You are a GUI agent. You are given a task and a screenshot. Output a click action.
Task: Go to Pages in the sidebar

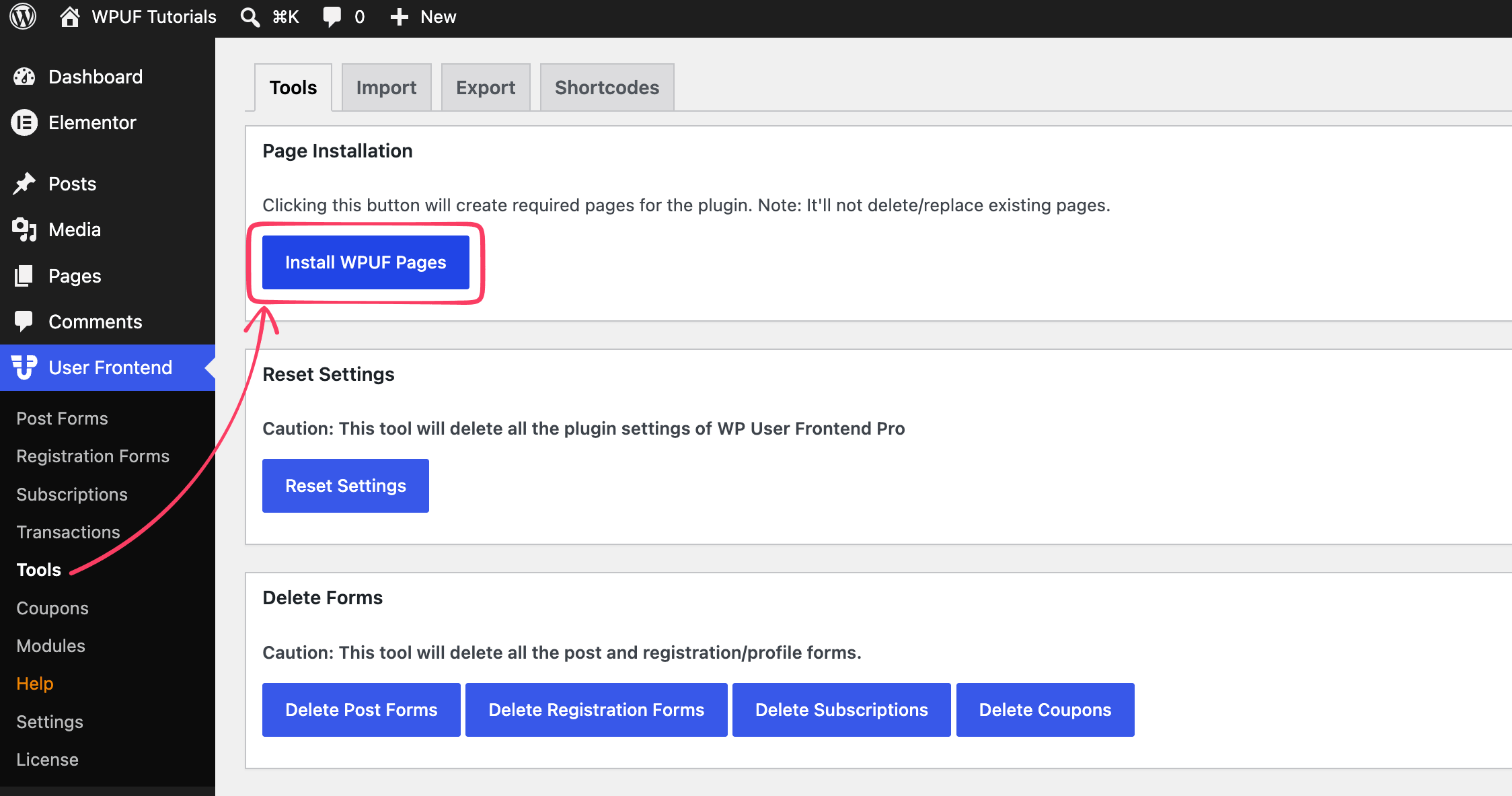108,276
